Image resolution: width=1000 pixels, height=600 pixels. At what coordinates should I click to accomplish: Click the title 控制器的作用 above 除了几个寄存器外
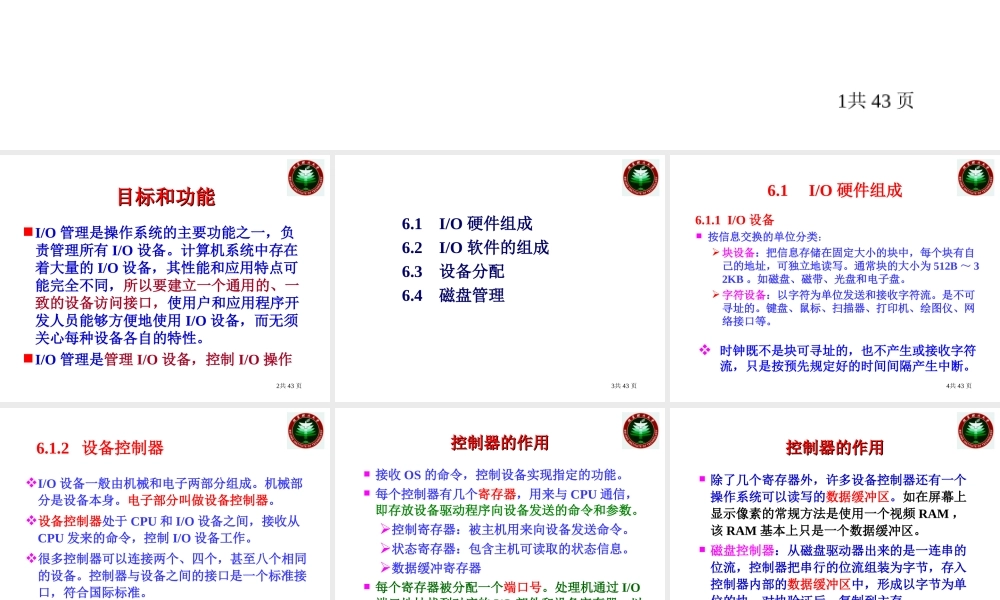point(834,448)
